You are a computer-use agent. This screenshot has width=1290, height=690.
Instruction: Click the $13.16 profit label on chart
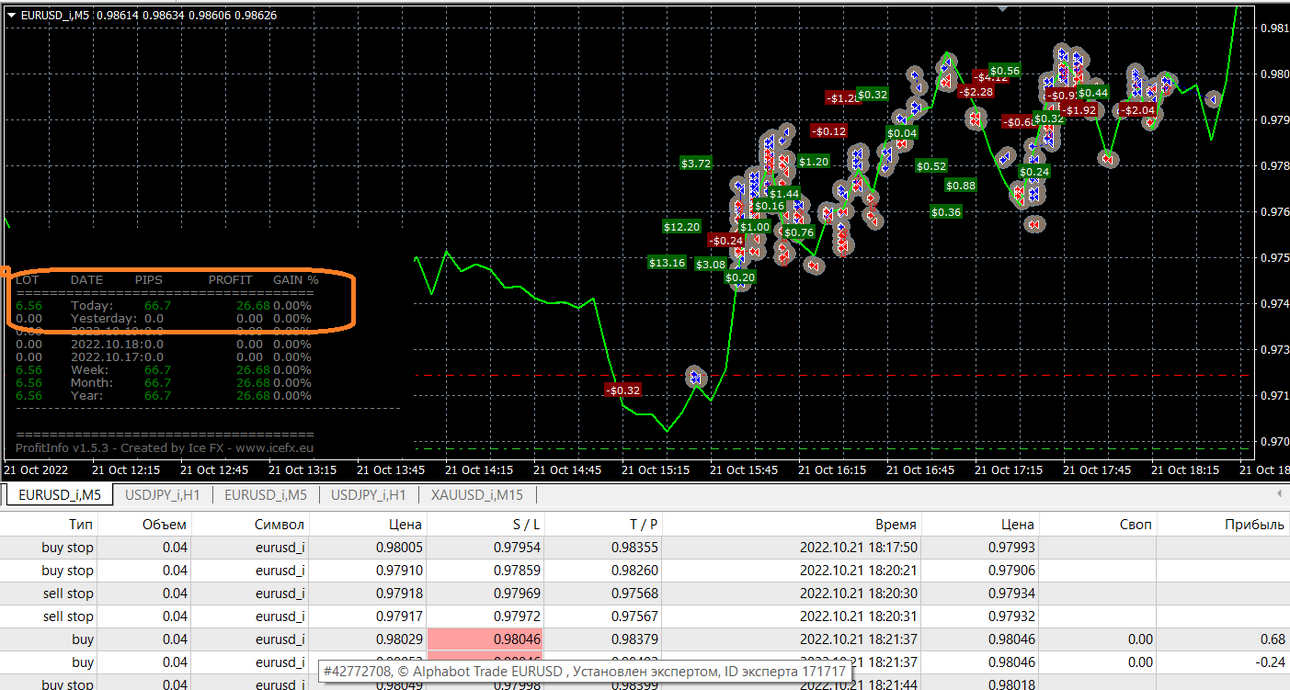pos(667,263)
